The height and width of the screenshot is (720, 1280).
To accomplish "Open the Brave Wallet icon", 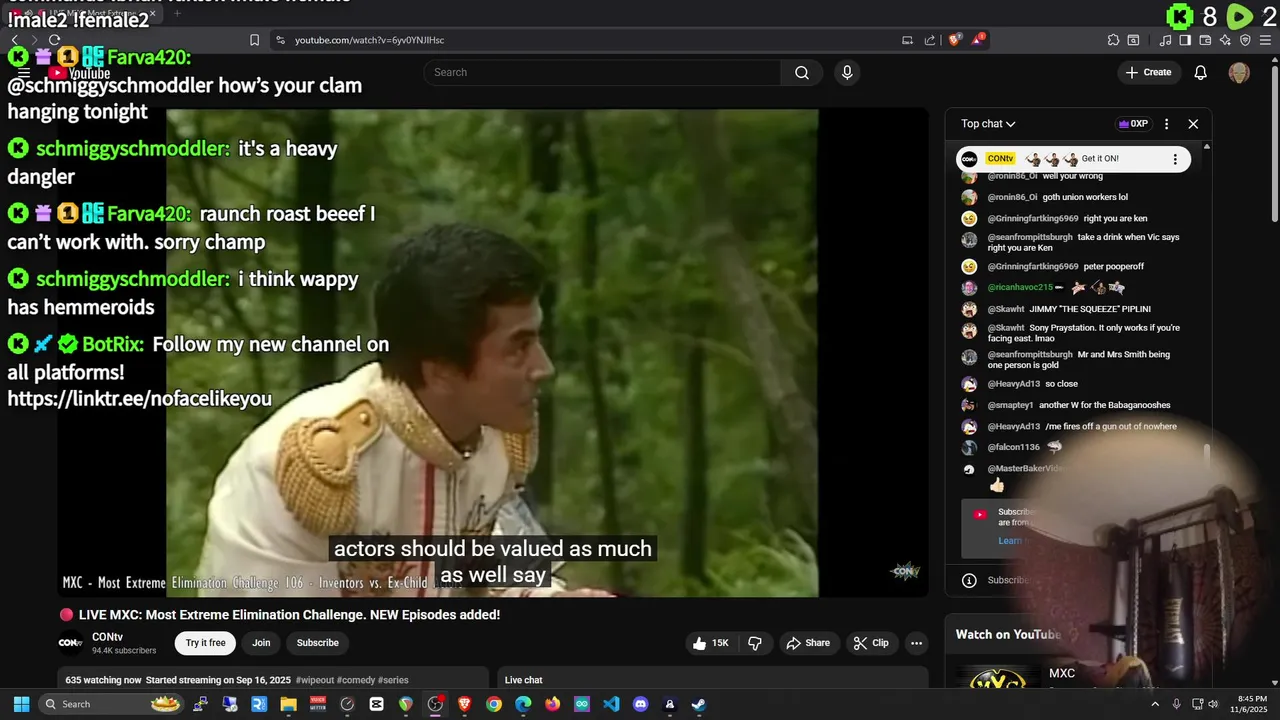I will 1205,40.
